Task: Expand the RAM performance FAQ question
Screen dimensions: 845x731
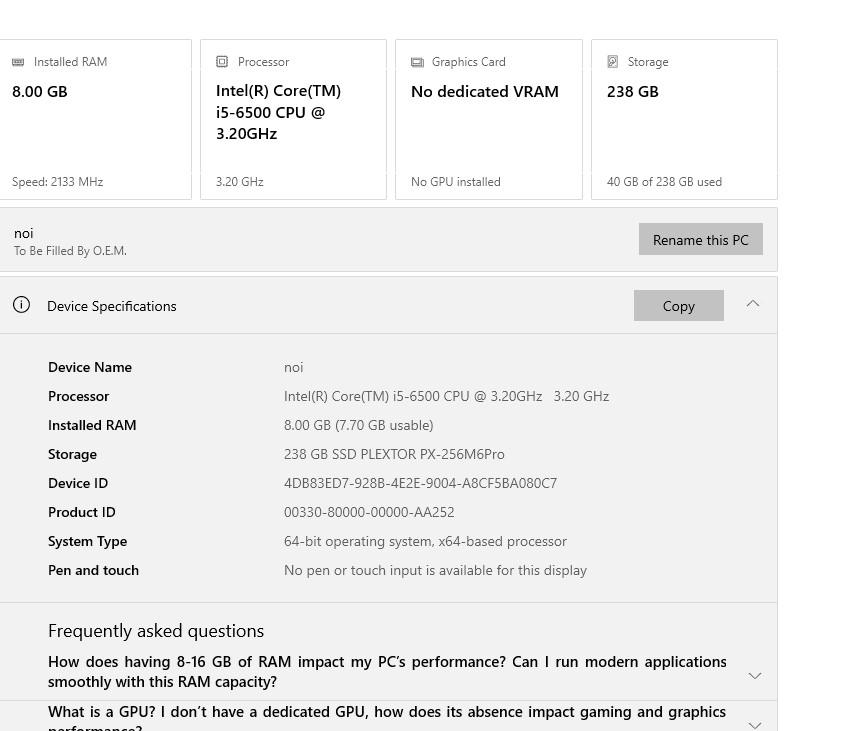Action: point(755,676)
